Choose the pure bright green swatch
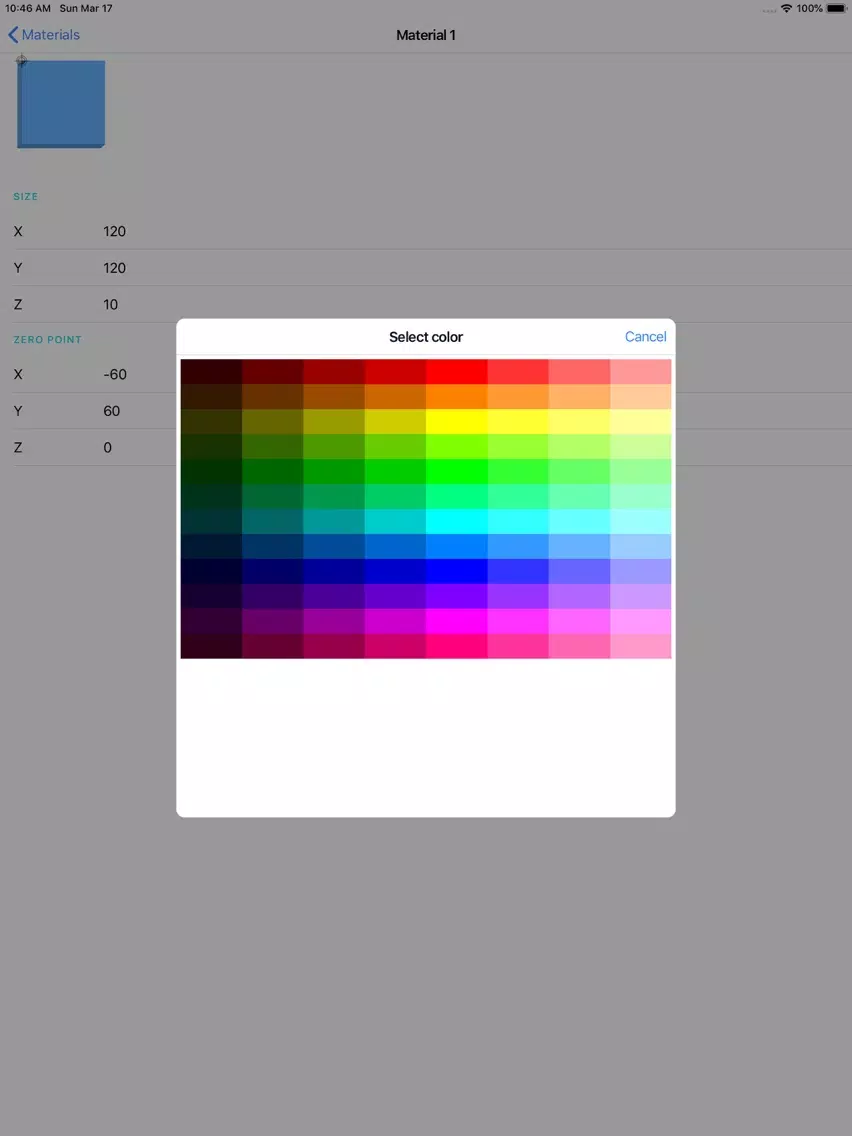 [456, 472]
